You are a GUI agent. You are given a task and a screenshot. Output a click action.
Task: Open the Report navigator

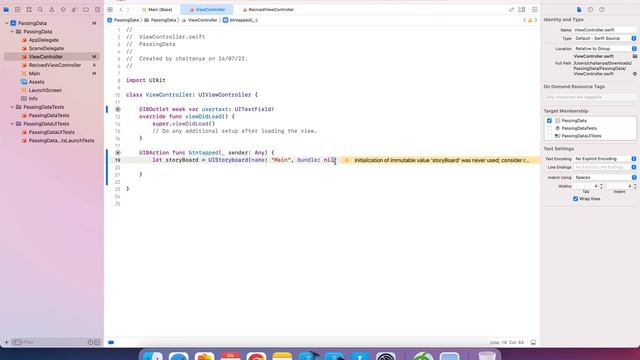(97, 9)
